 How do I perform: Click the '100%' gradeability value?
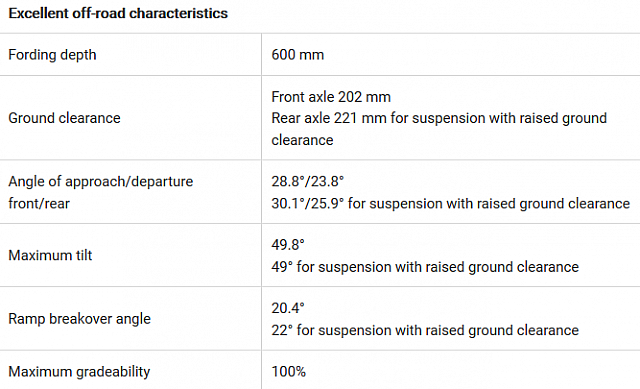[289, 371]
